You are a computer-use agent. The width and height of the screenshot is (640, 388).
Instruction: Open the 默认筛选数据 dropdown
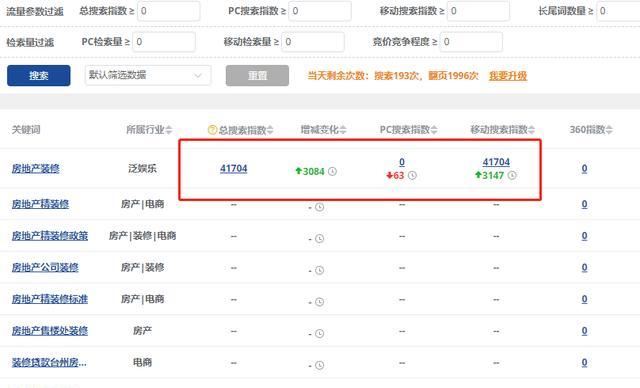[148, 75]
